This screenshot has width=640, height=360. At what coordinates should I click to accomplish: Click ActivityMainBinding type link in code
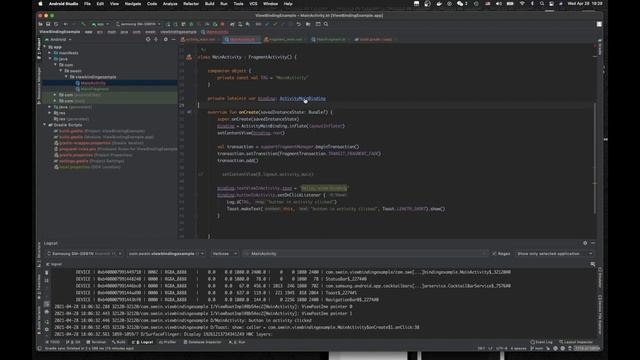click(302, 99)
